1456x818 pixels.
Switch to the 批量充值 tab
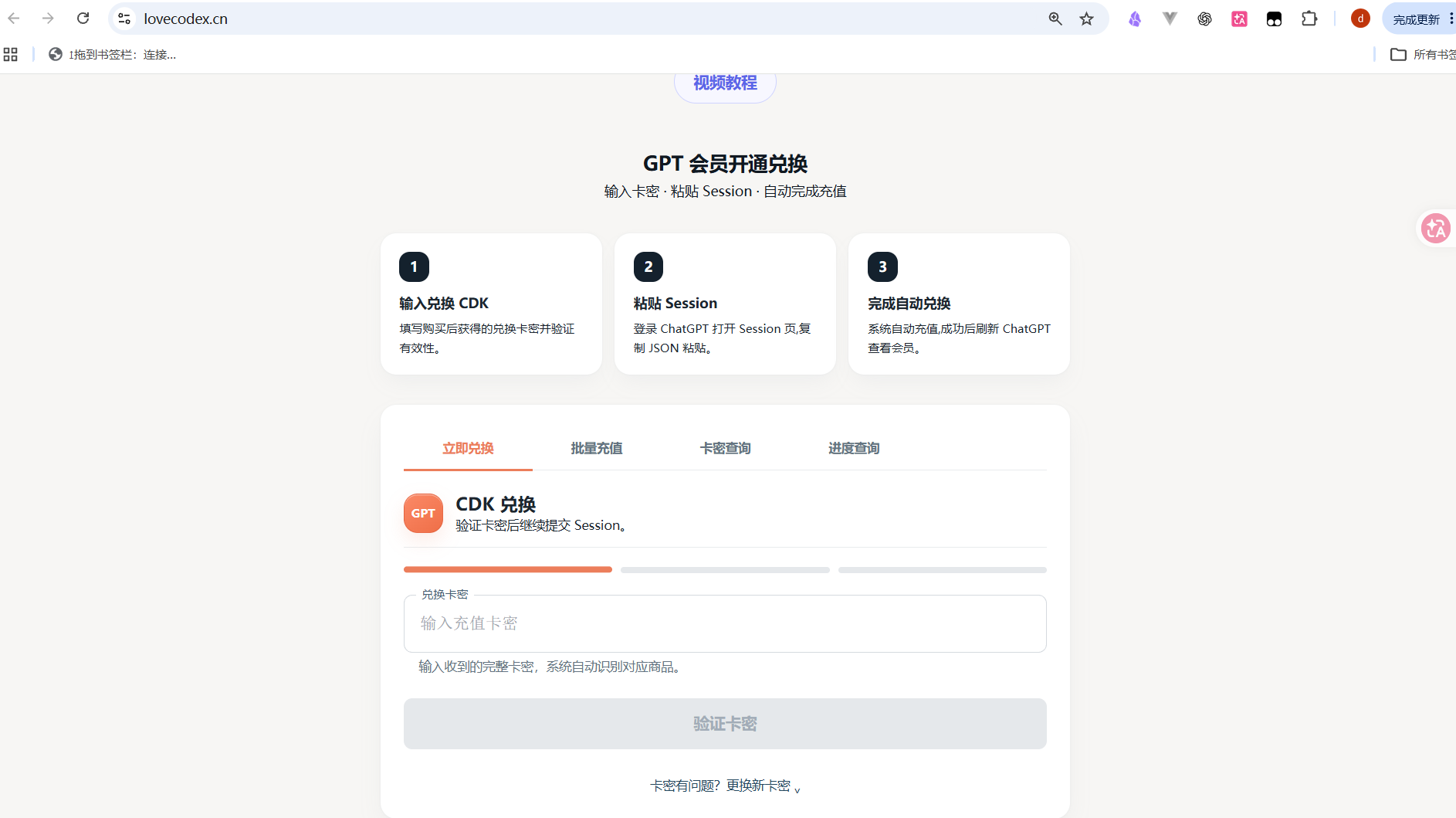pyautogui.click(x=597, y=448)
